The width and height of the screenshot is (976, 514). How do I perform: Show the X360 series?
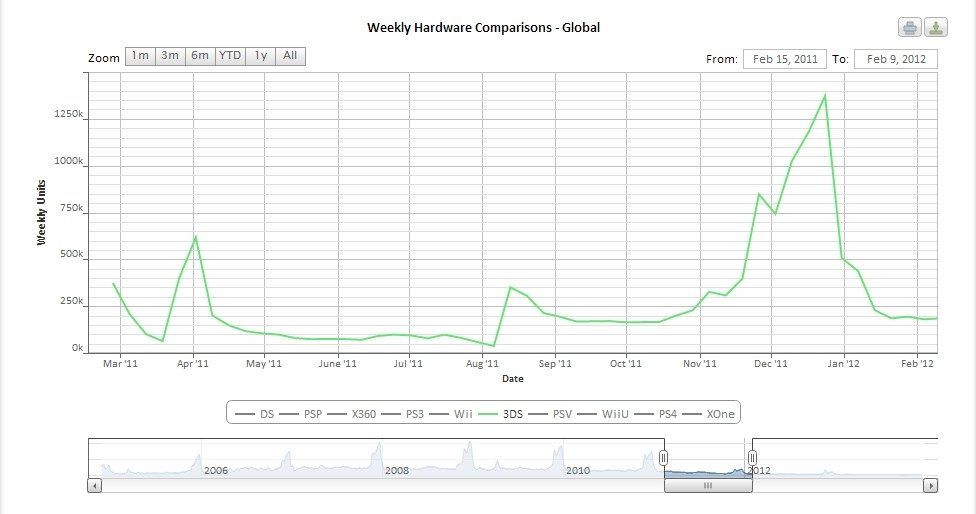coord(353,413)
